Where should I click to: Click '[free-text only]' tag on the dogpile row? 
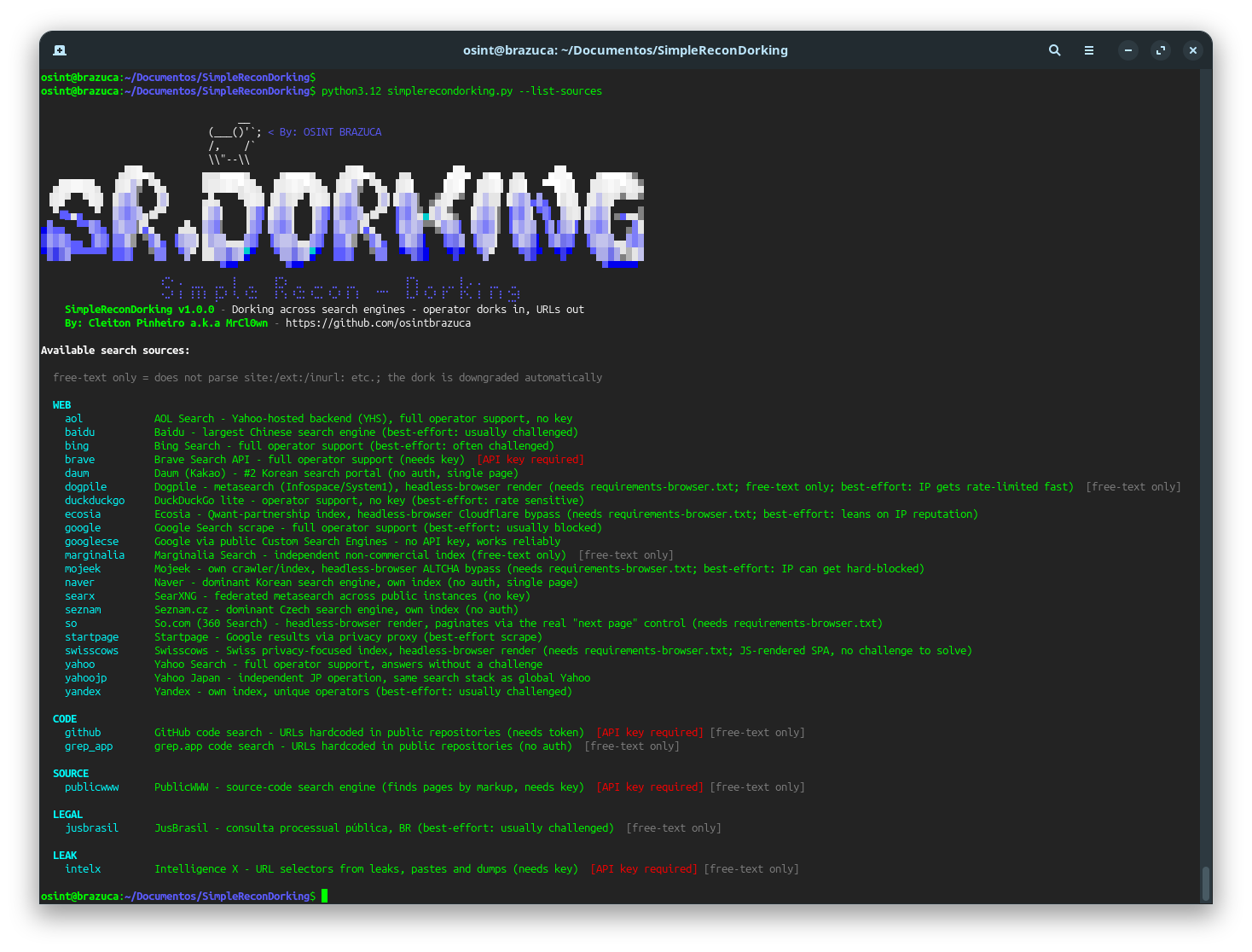[x=1133, y=487]
